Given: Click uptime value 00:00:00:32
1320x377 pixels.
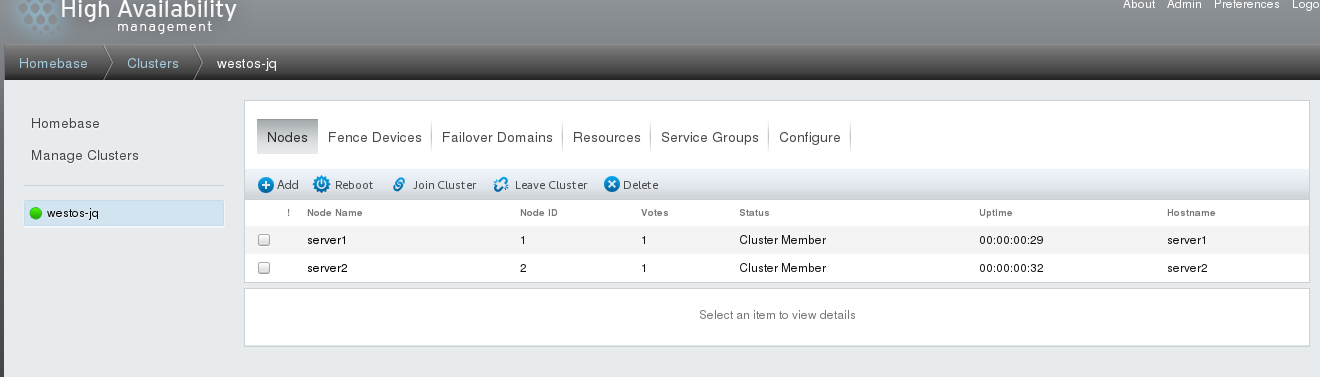Looking at the screenshot, I should [x=1012, y=268].
